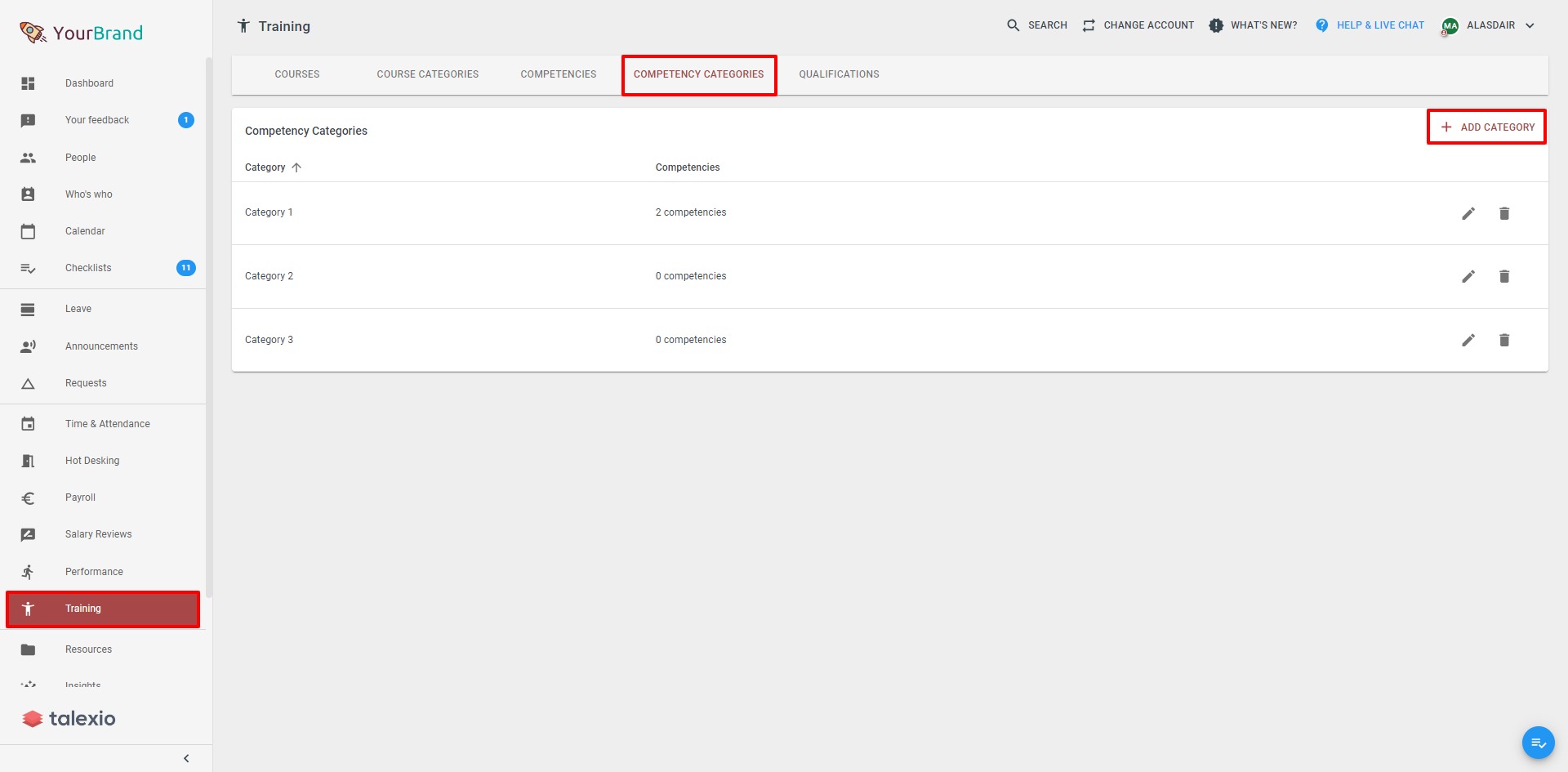
Task: Edit Category 3 with pencil icon
Action: 1468,340
